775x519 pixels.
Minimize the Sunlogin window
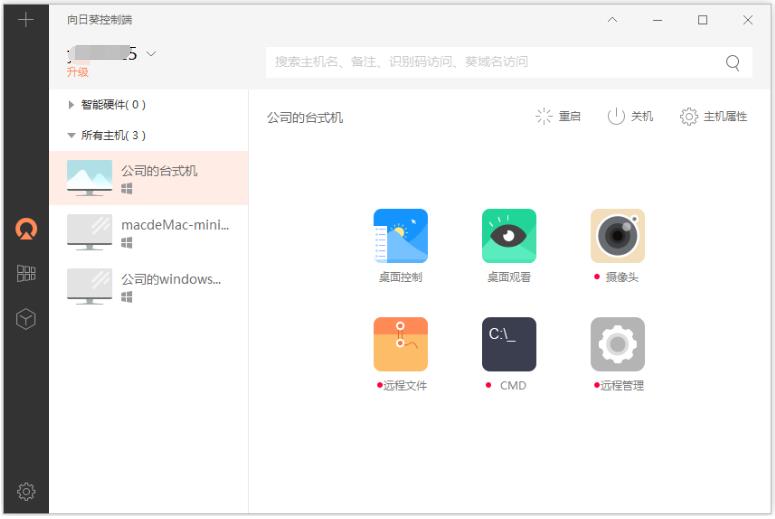[657, 20]
